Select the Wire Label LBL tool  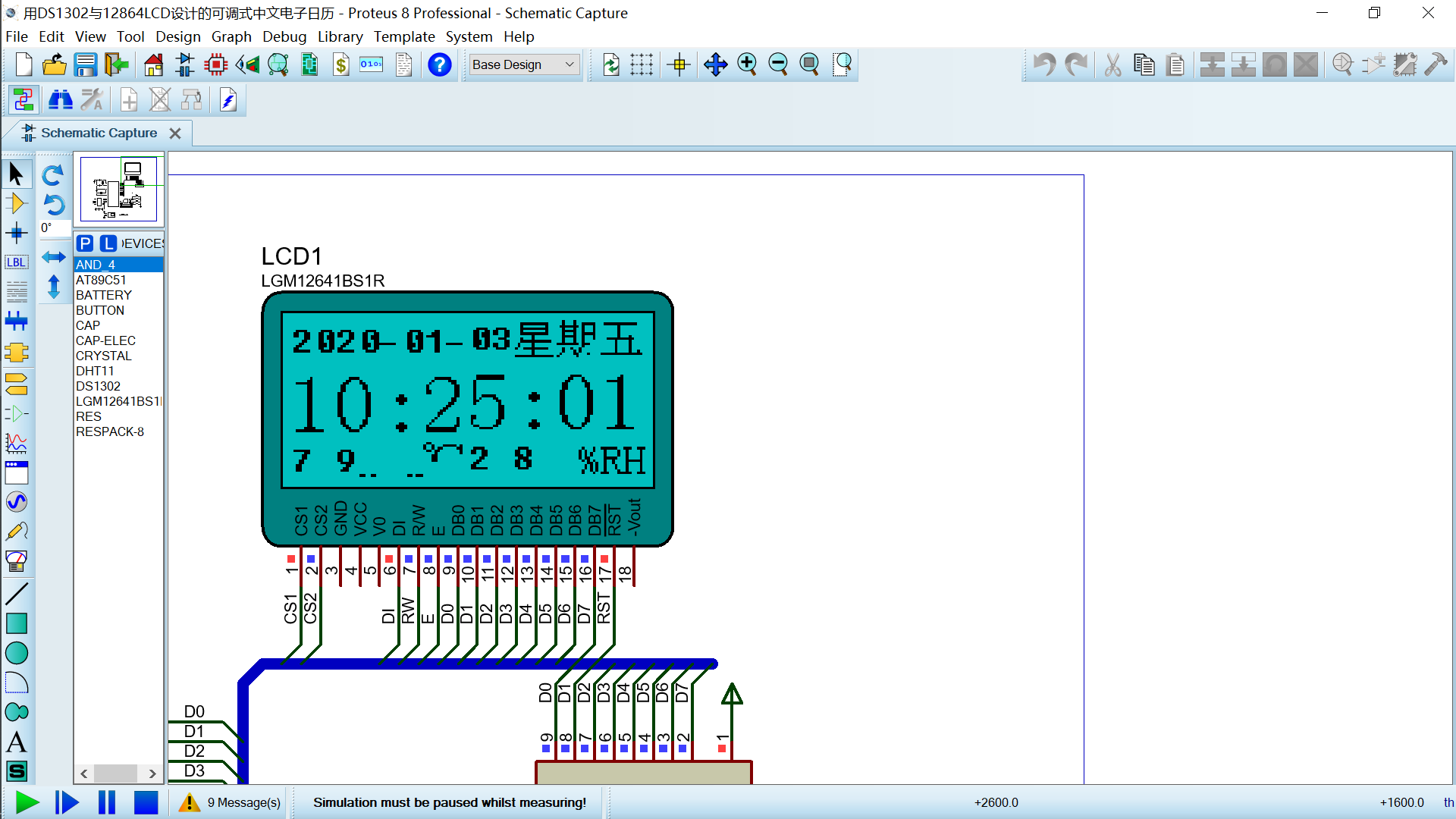pos(17,262)
